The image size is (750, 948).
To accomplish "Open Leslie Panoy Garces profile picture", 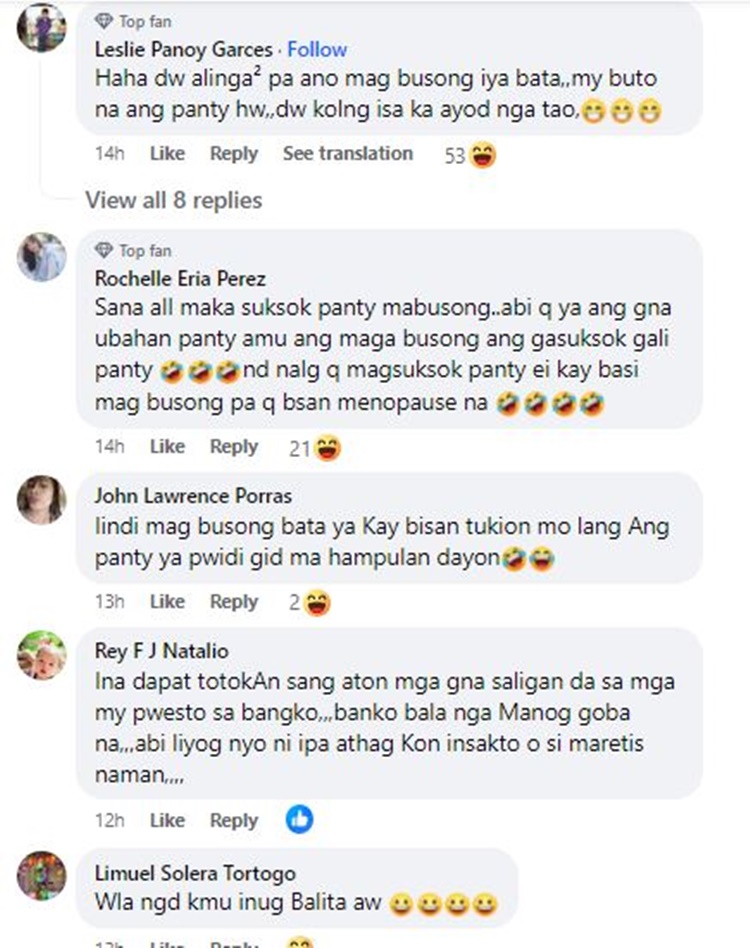I will coord(42,27).
